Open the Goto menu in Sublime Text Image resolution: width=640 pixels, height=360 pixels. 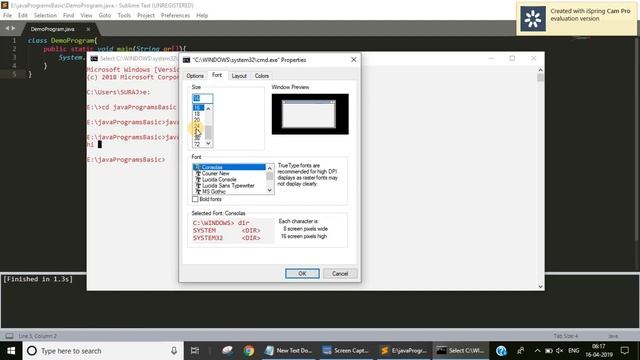[x=104, y=15]
